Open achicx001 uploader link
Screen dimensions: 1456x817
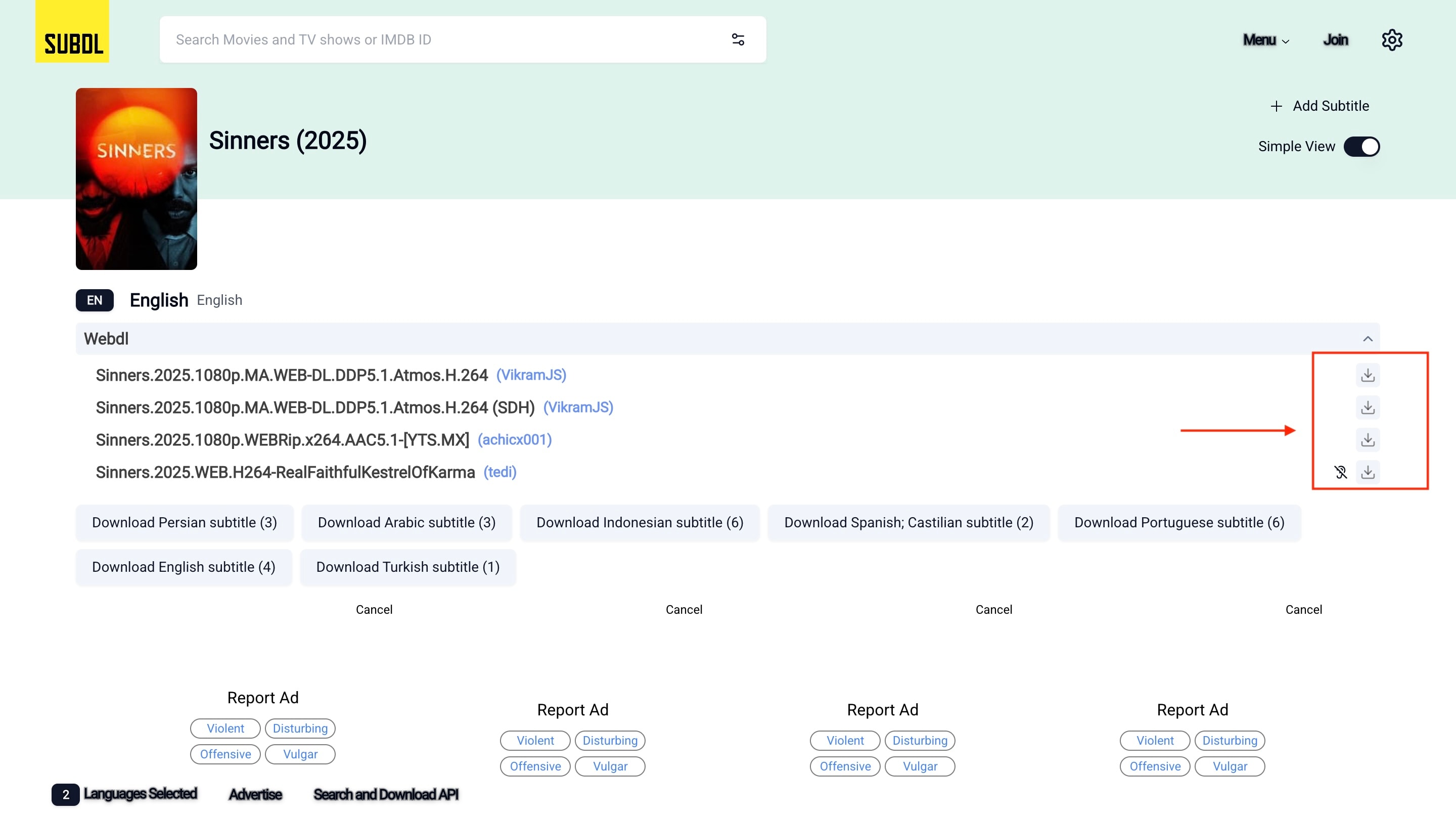514,439
